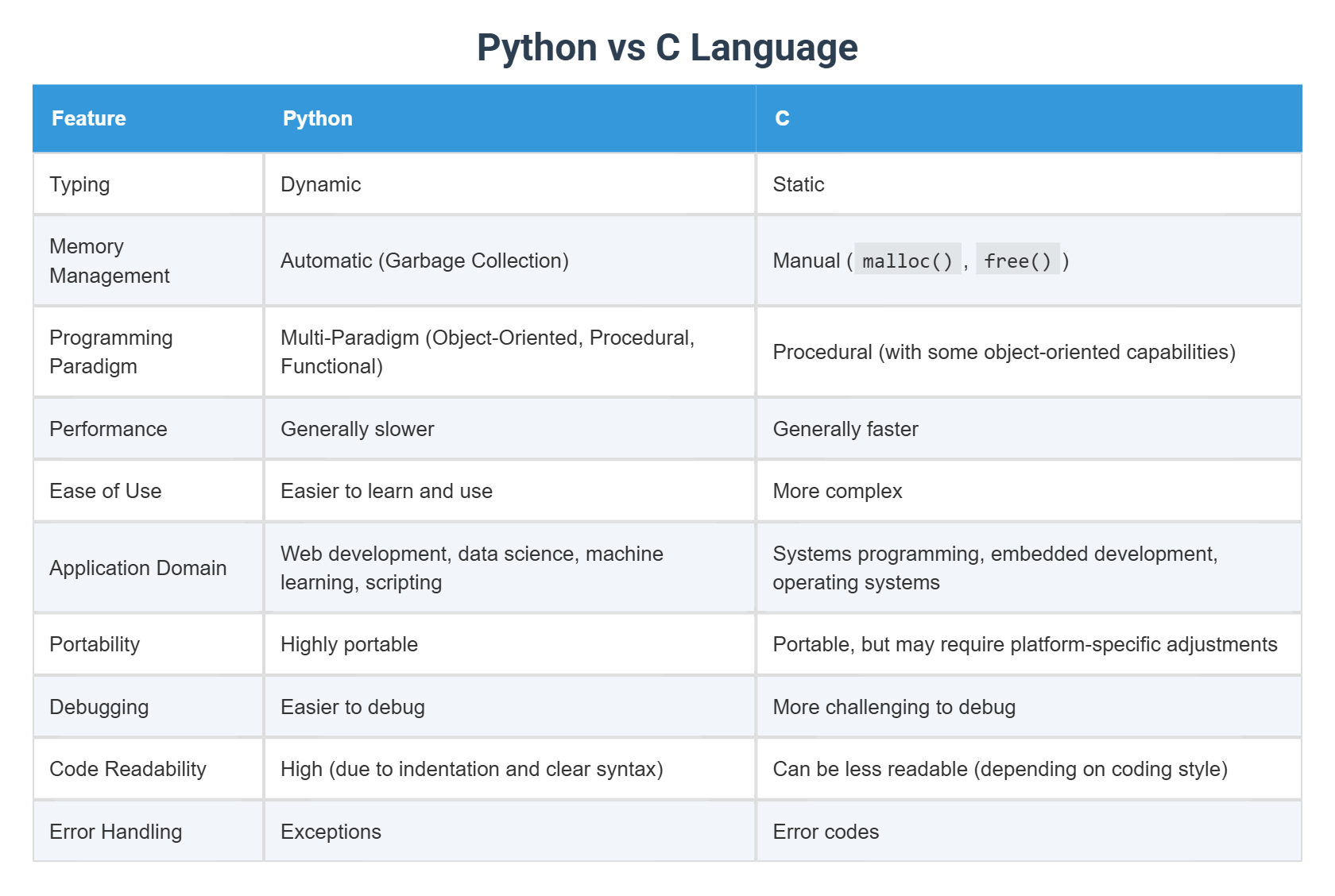Viewport: 1335px width, 896px height.
Task: Select the 'Debugging' feature cell
Action: pos(148,707)
